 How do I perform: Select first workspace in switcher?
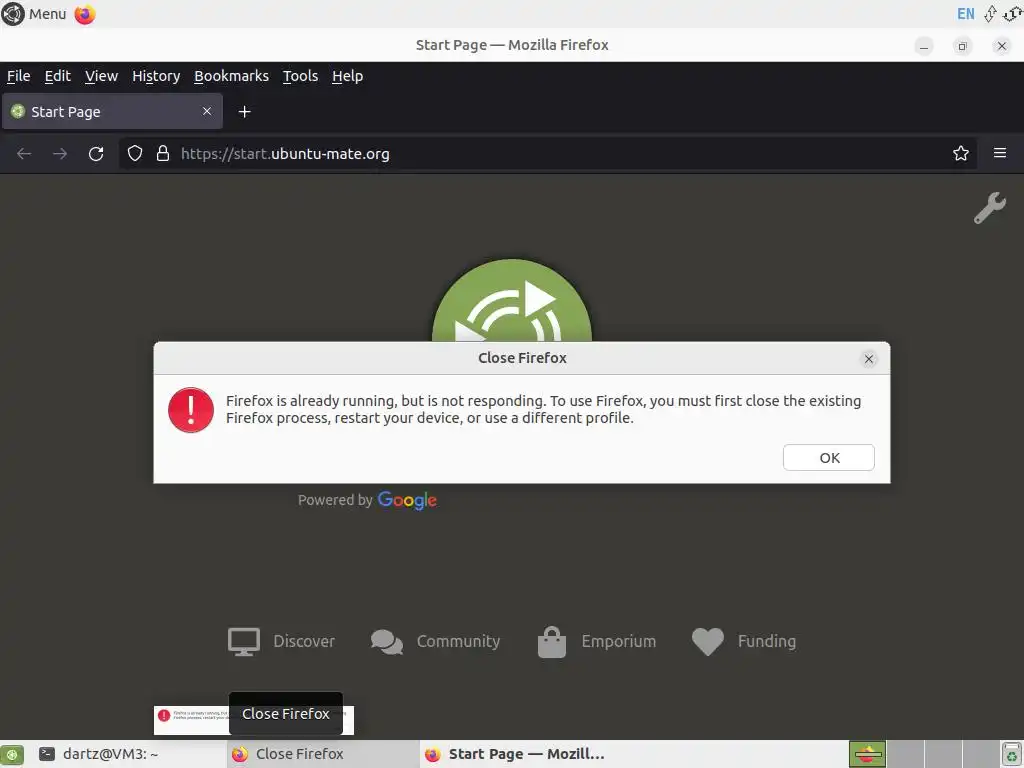867,754
